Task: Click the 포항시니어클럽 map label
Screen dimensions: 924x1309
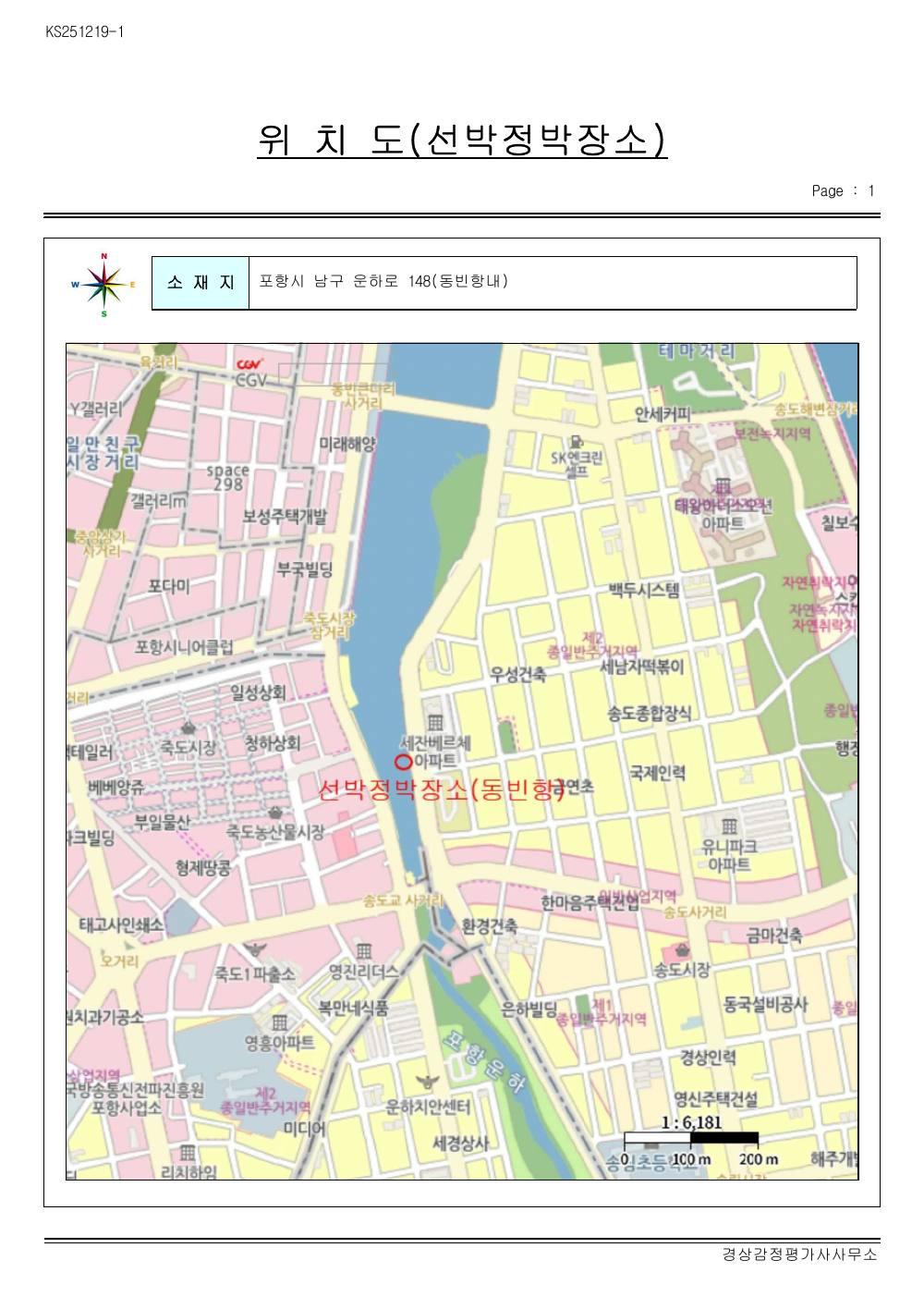Action: coord(184,647)
